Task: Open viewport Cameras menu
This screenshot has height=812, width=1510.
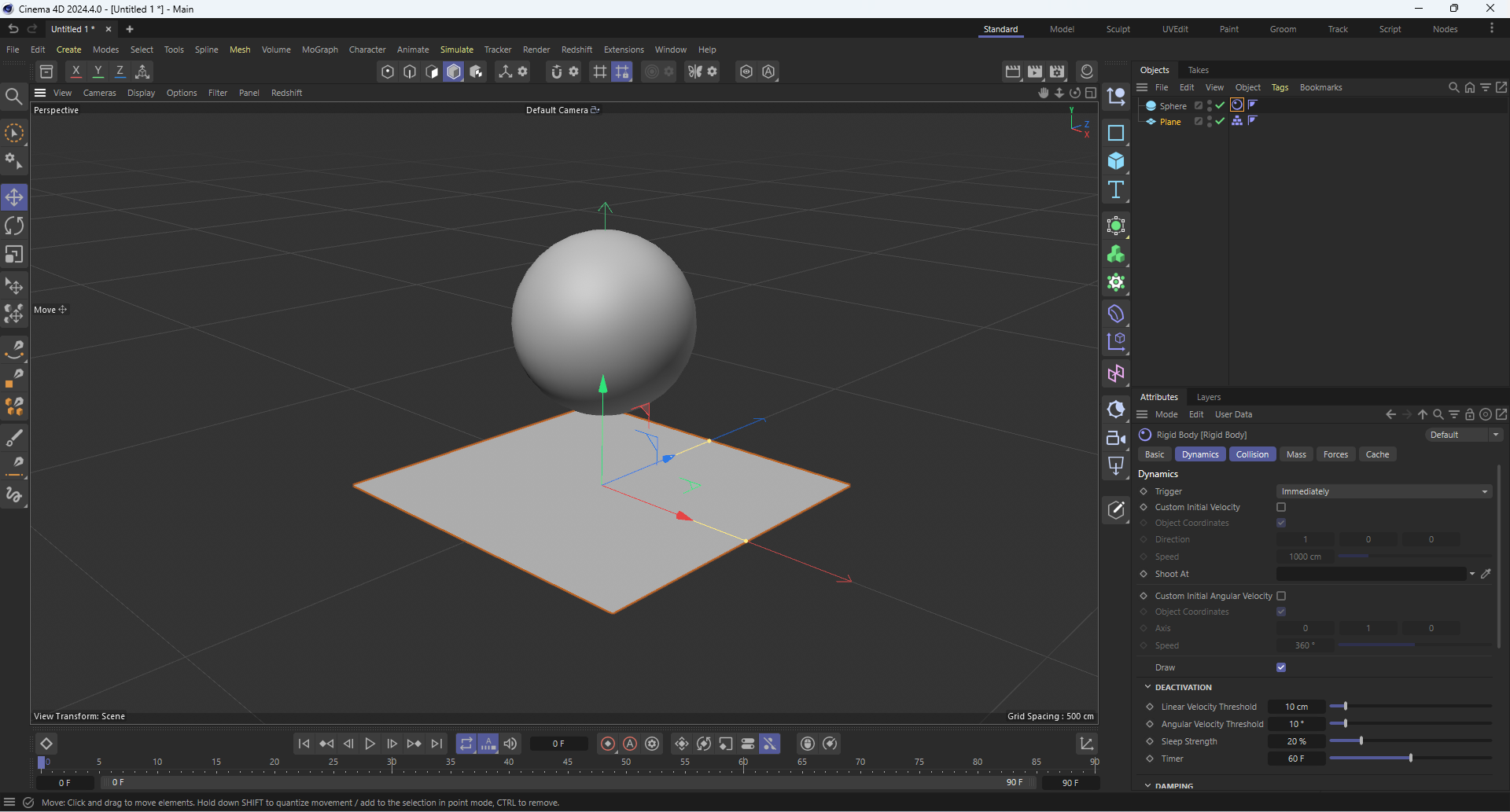Action: [x=99, y=93]
